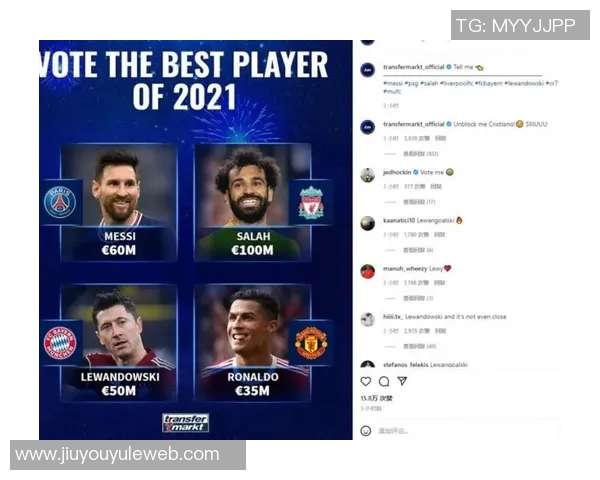Expand replies under jedhockin's Vote me comment
This screenshot has height=480, width=600.
coord(419,202)
